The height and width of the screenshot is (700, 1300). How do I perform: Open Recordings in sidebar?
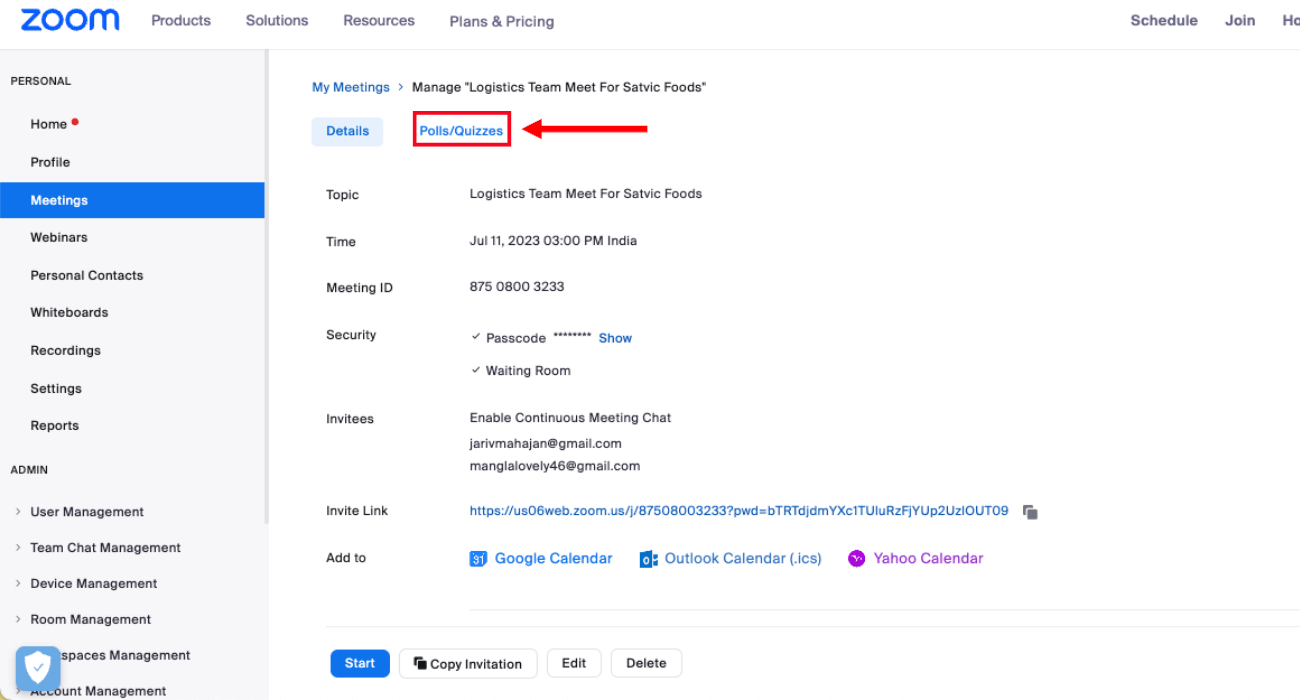pos(66,350)
